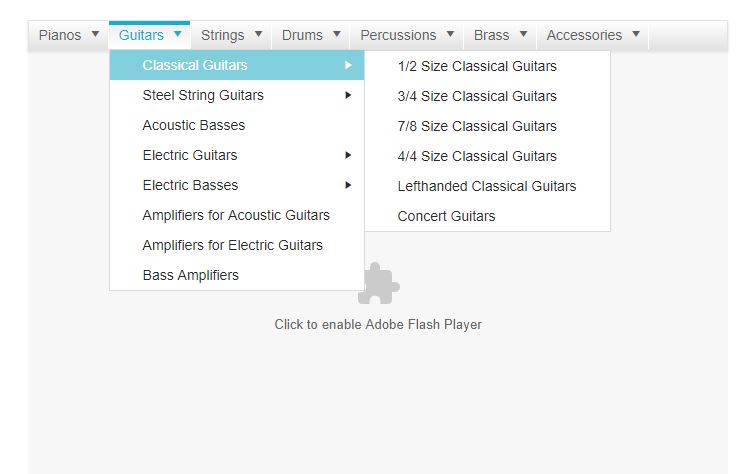This screenshot has height=474, width=744.
Task: Open the Accessories menu
Action: coord(593,35)
